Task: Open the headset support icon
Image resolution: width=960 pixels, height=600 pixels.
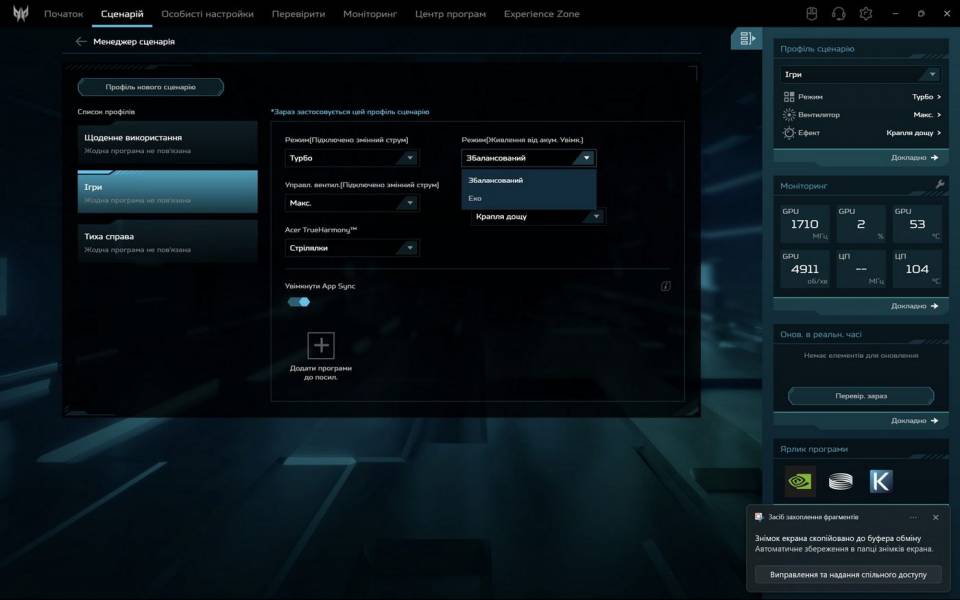Action: [x=839, y=14]
